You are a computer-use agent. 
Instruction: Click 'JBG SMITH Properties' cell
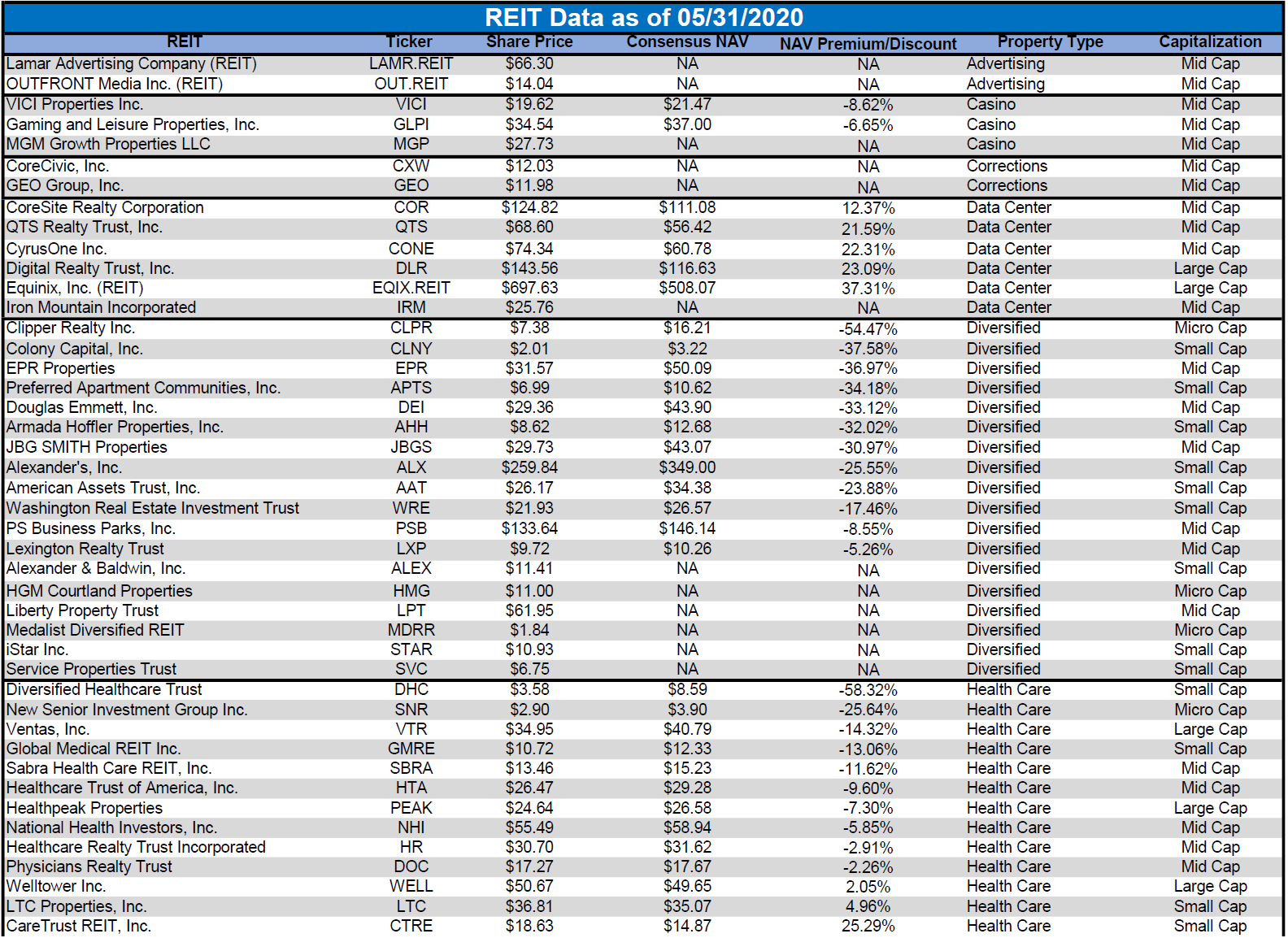(x=87, y=447)
